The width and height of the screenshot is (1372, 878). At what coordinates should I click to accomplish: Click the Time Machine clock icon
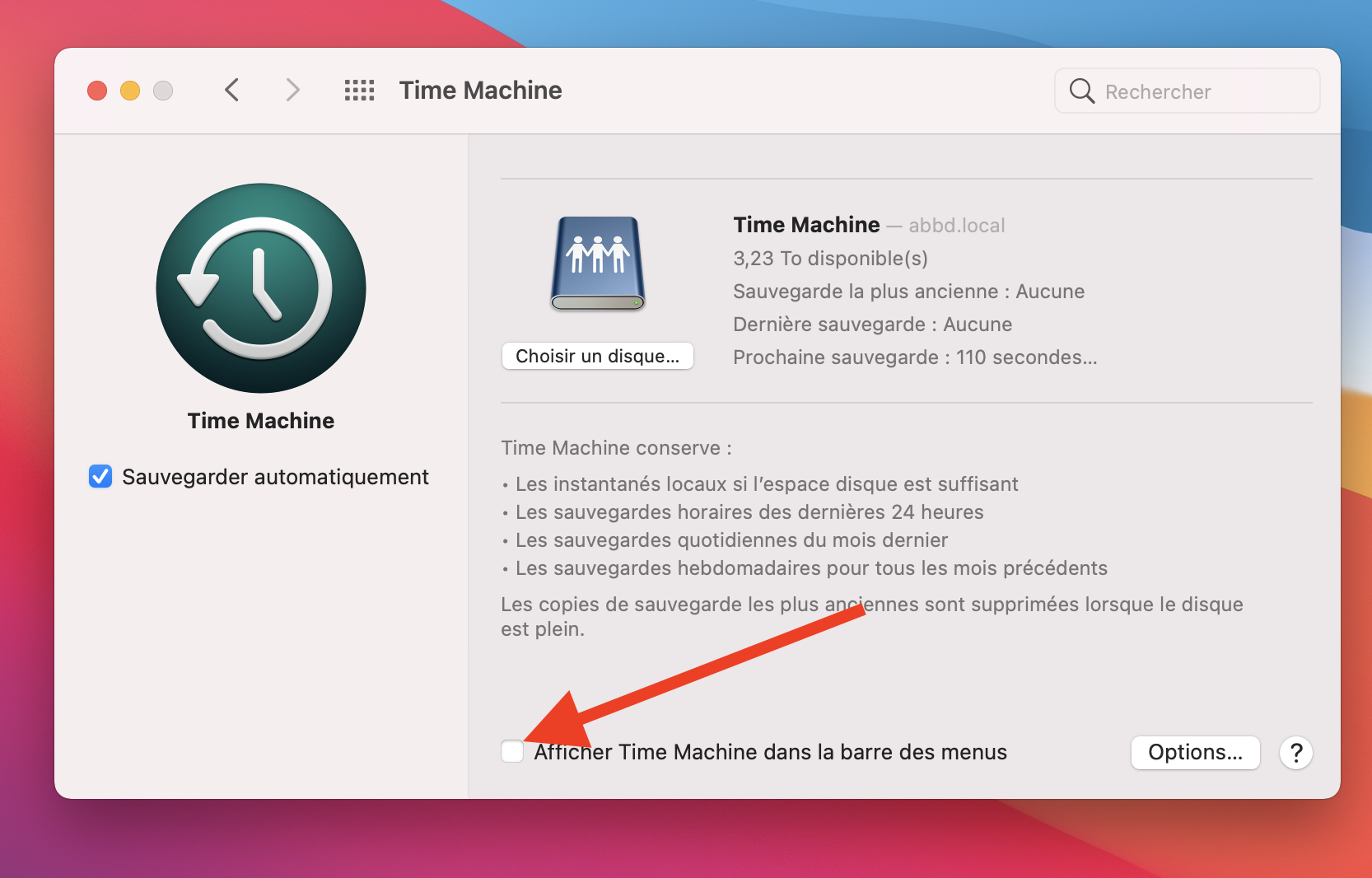(260, 288)
